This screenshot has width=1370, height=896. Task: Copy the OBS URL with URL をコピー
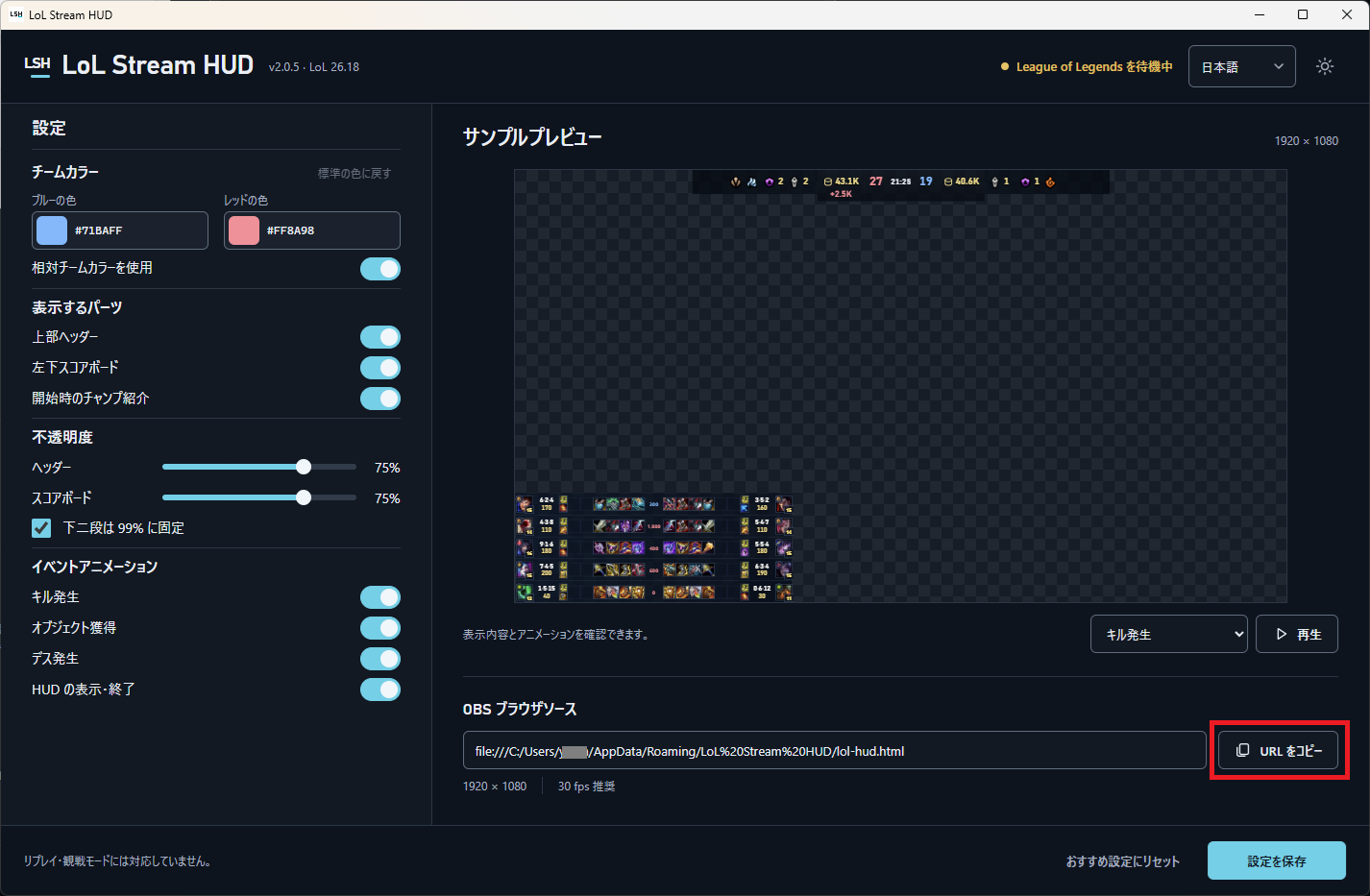1279,750
